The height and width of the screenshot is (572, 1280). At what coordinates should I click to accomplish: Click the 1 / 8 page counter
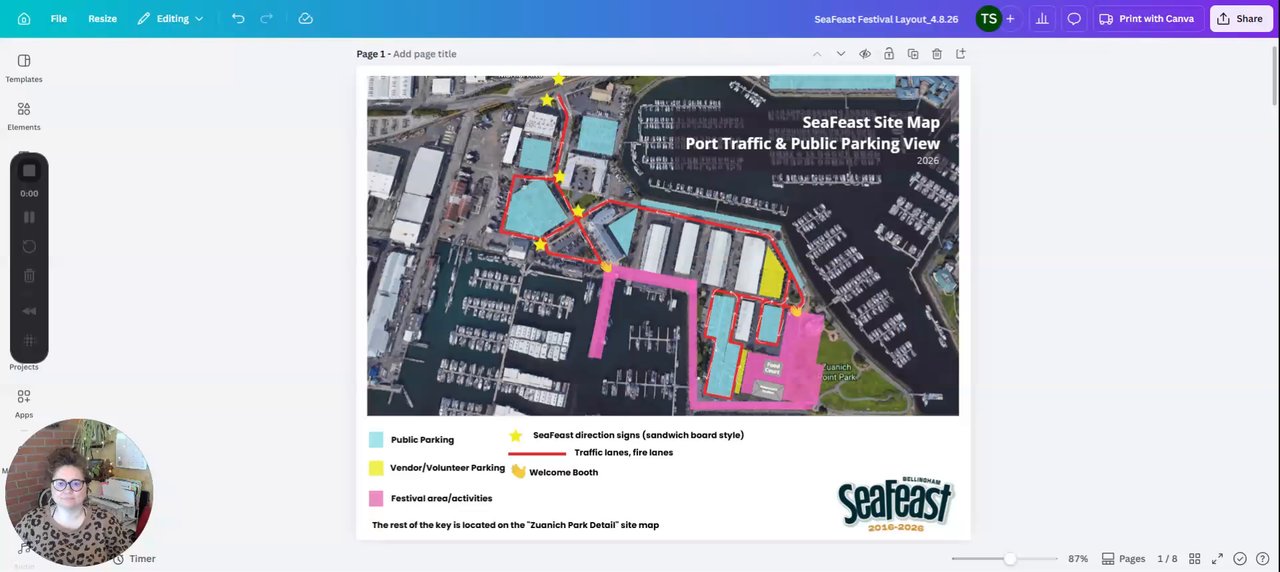tap(1167, 559)
